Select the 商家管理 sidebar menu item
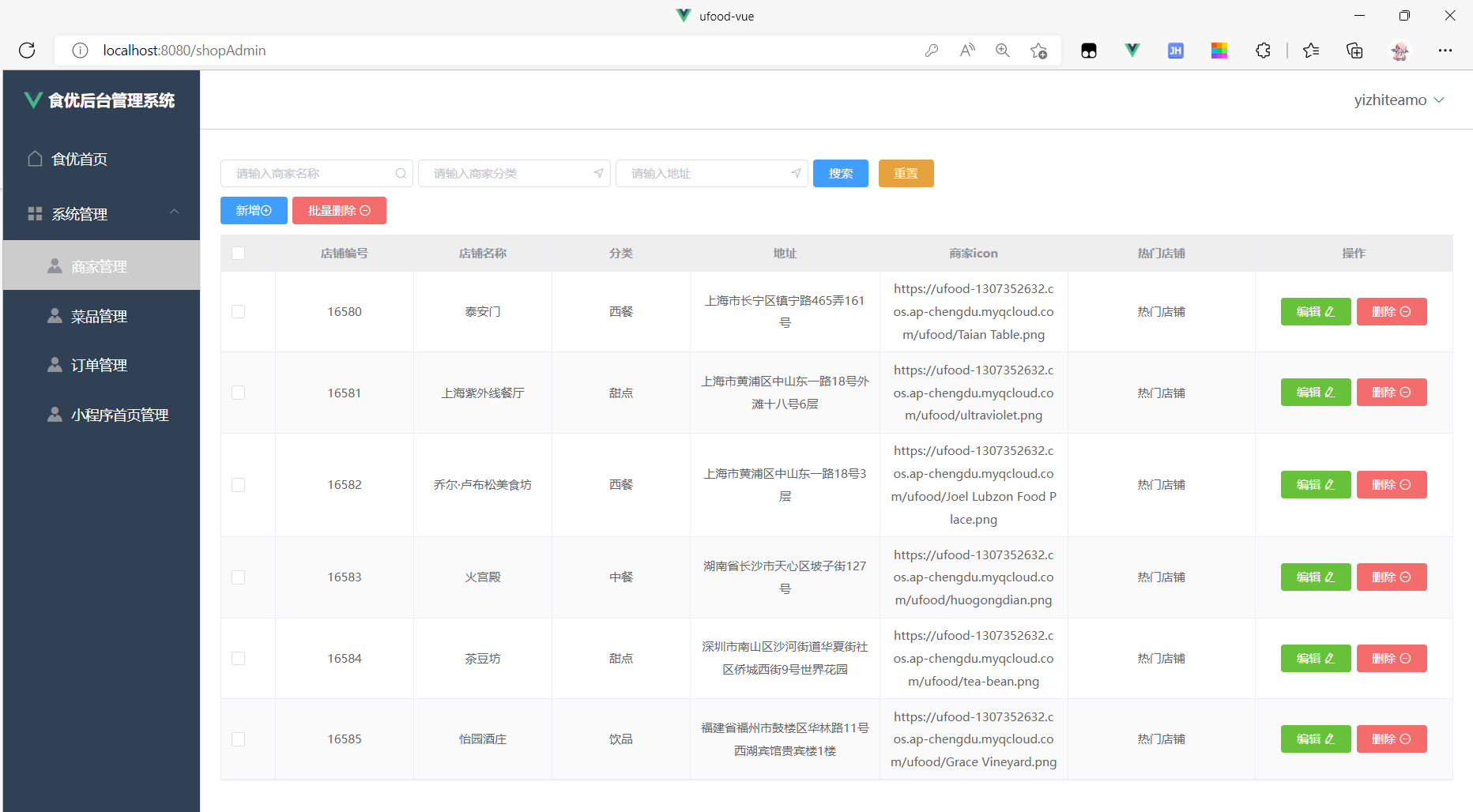Screen dimensions: 1473x812 pyautogui.click(x=98, y=266)
